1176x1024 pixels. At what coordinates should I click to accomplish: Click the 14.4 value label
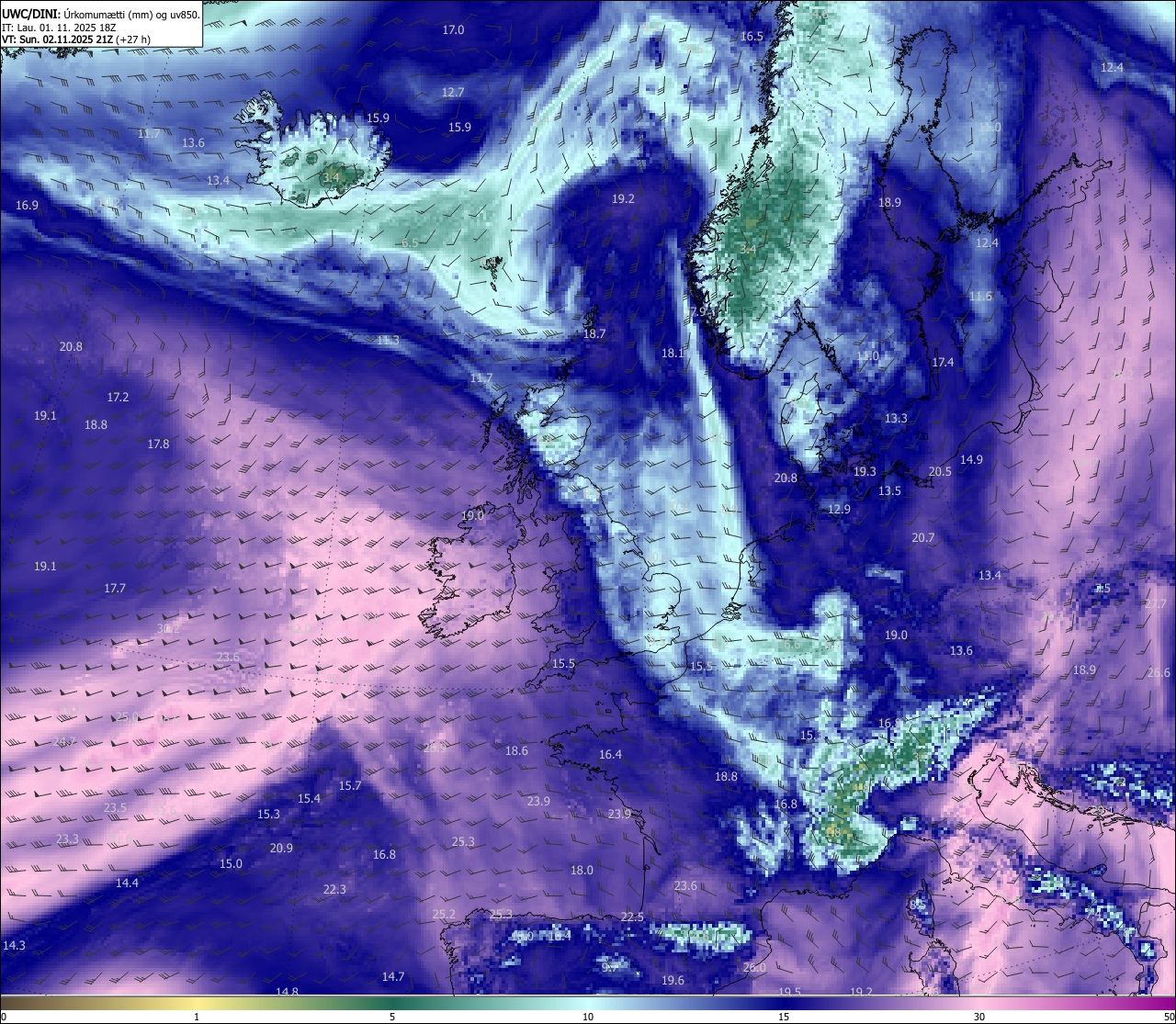(127, 883)
